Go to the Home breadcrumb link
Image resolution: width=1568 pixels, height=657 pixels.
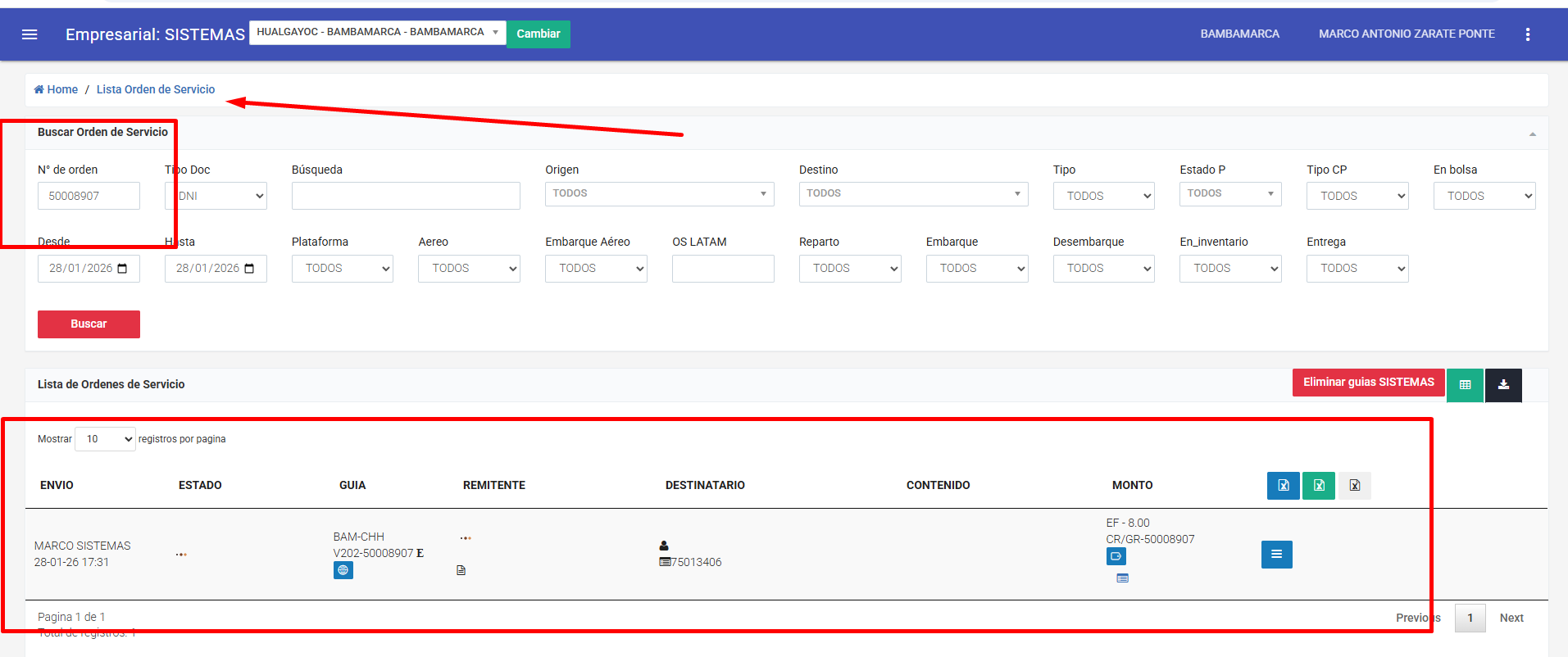point(57,89)
